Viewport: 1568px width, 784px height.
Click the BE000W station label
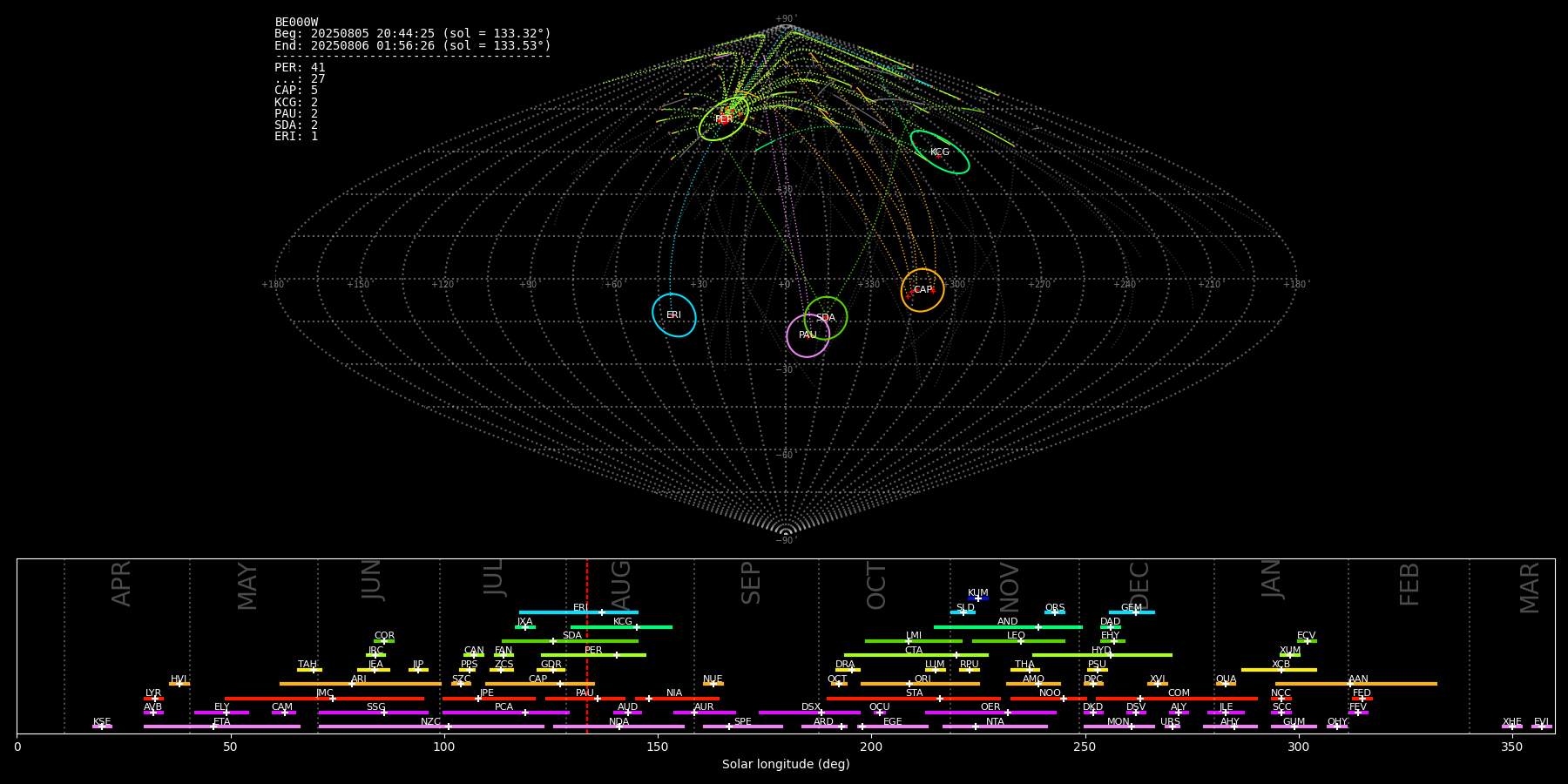point(296,23)
